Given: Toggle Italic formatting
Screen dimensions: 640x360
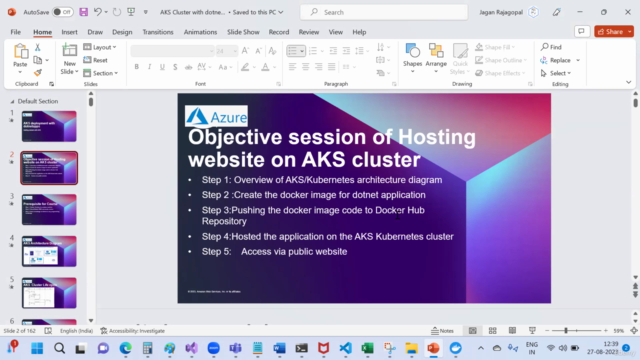Looking at the screenshot, I should (x=149, y=67).
